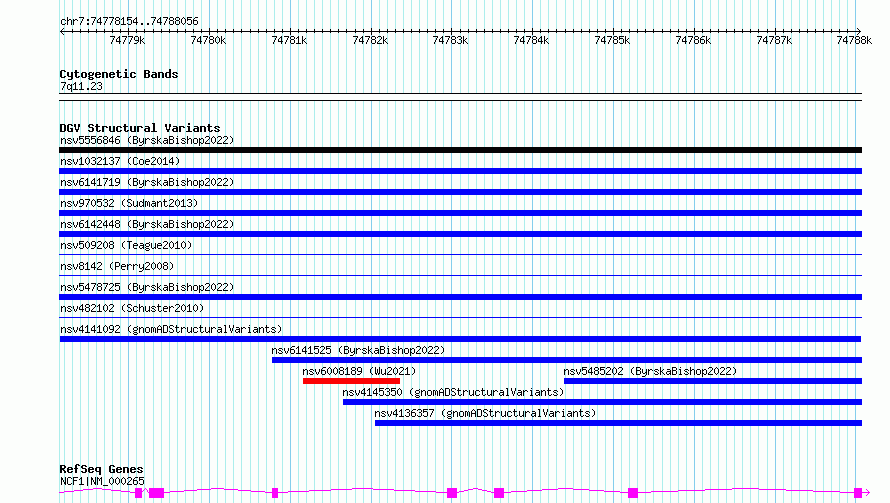Click the chr7:74778154..74788056 coordinate text

(129, 22)
